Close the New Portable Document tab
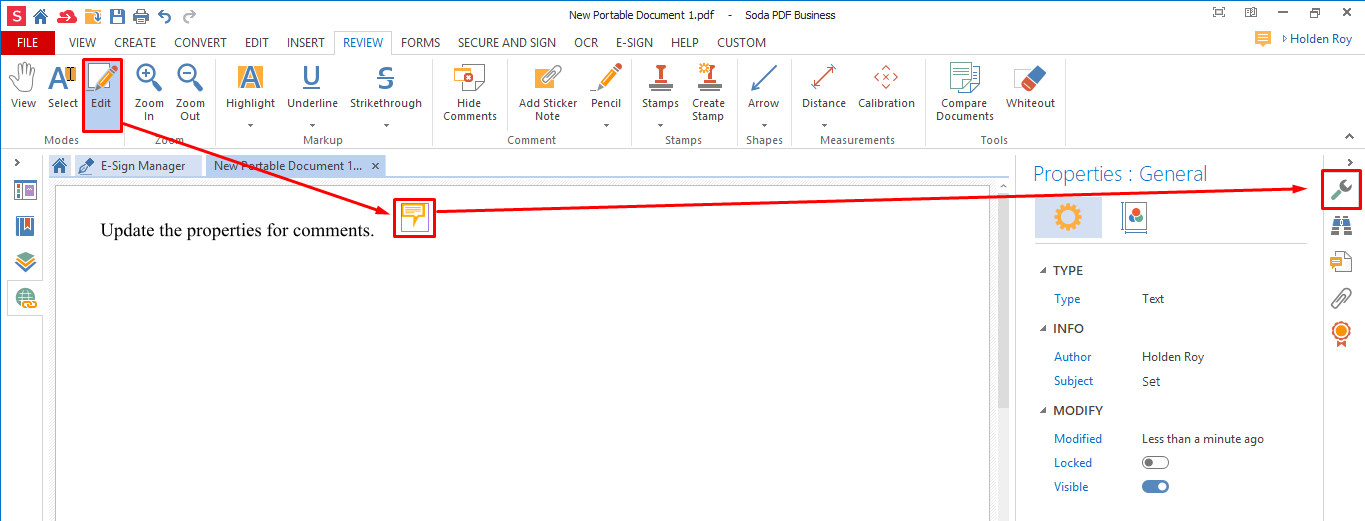 click(375, 166)
